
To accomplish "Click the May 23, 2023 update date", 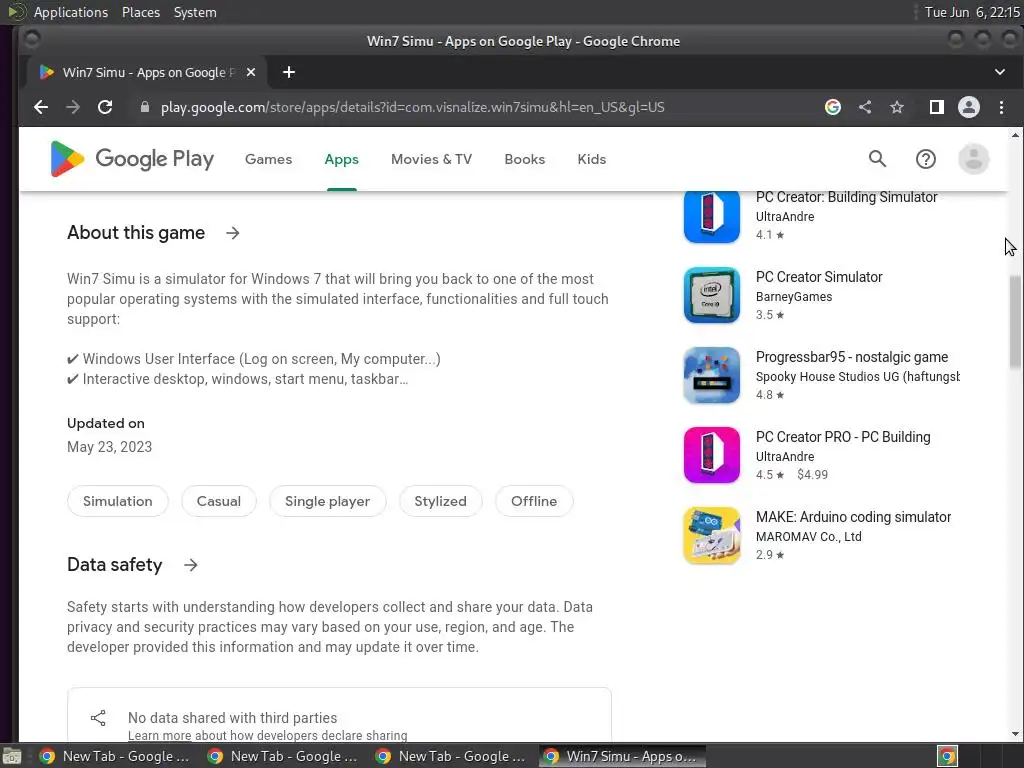I will (110, 447).
